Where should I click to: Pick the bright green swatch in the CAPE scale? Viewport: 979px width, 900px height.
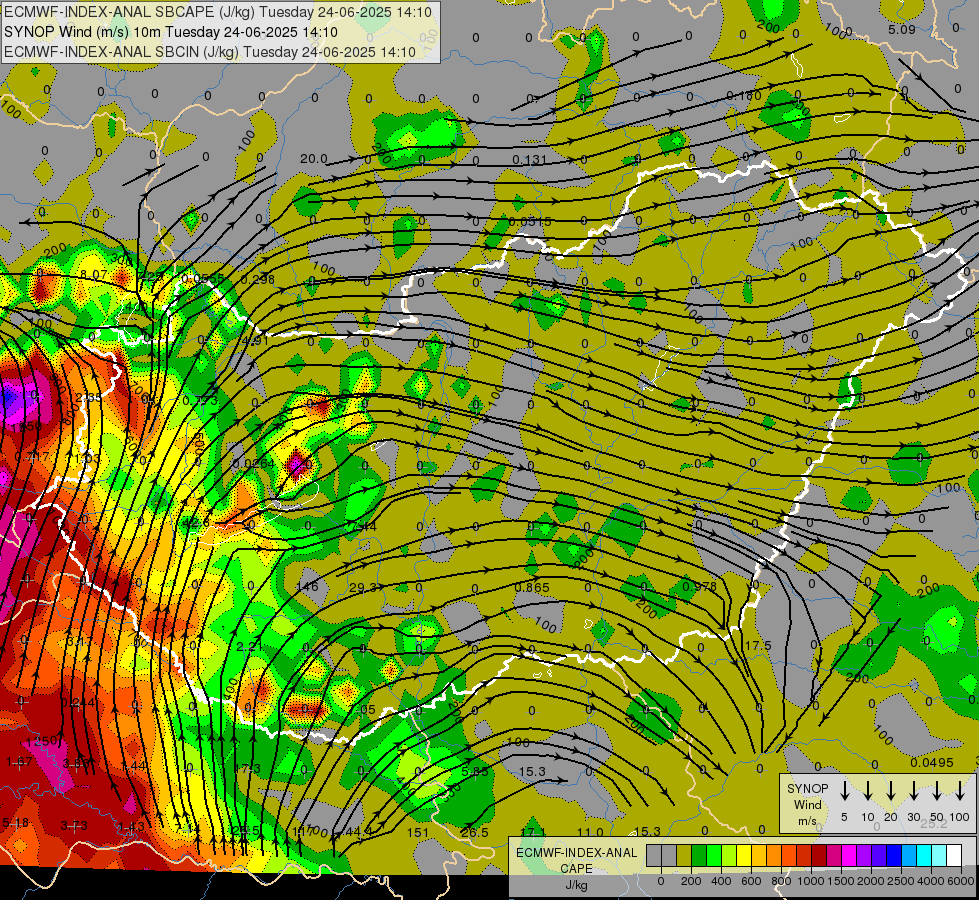coord(714,855)
